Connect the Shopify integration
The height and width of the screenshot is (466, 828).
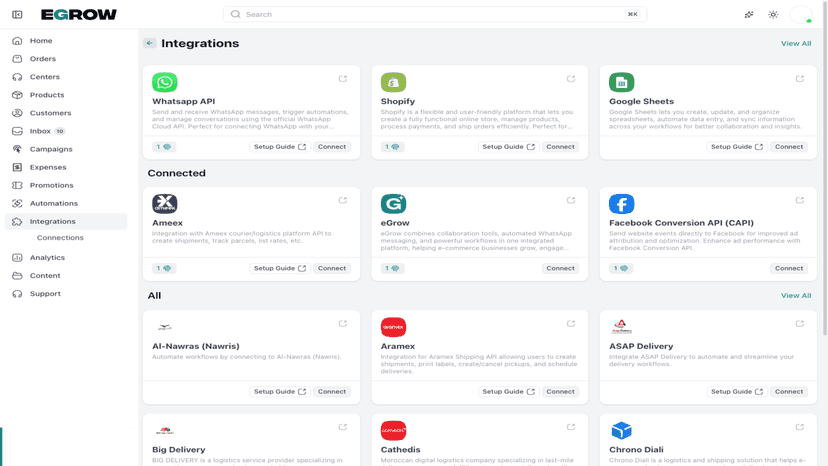[x=560, y=147]
